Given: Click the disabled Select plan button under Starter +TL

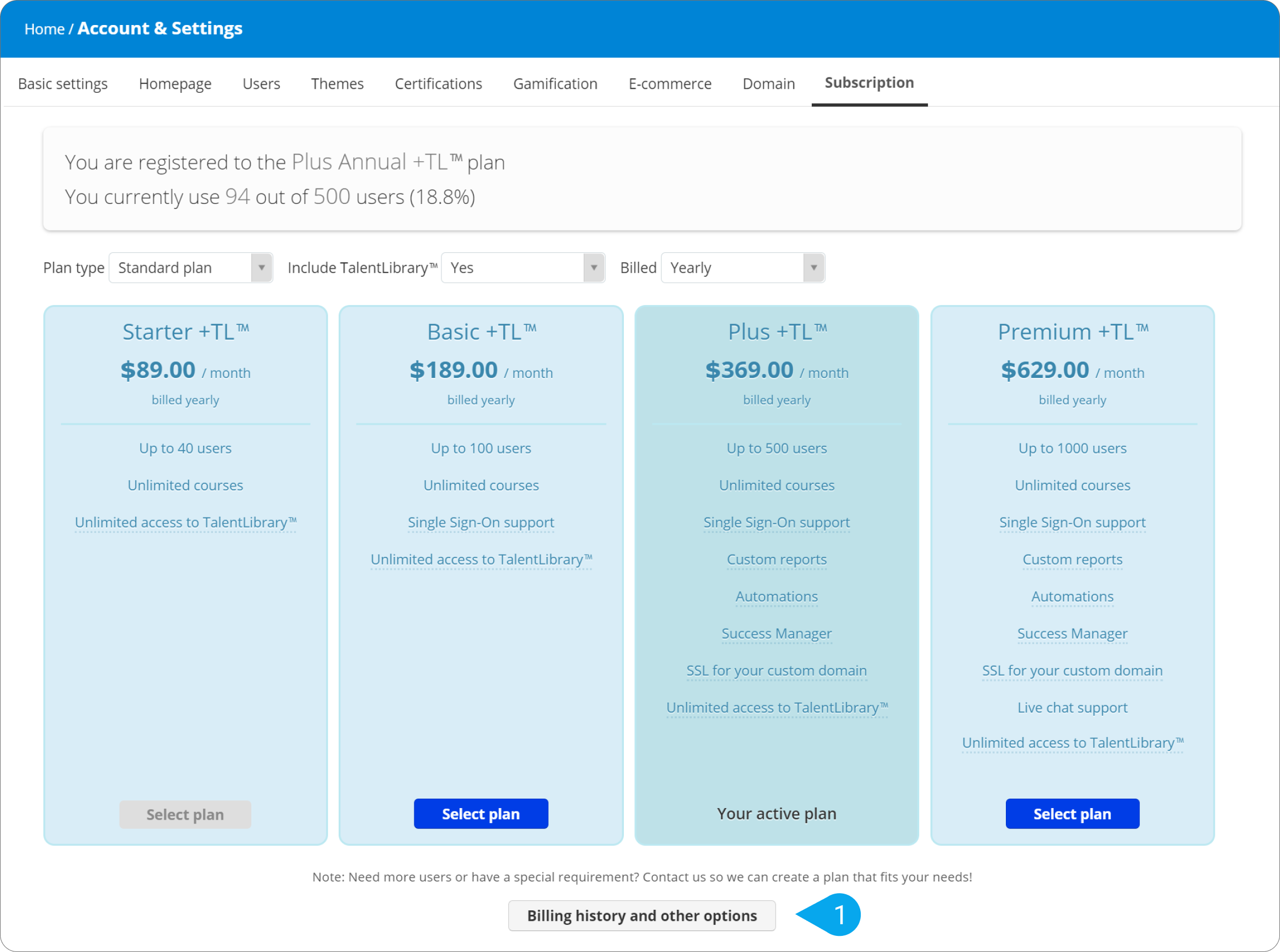Looking at the screenshot, I should (x=185, y=814).
